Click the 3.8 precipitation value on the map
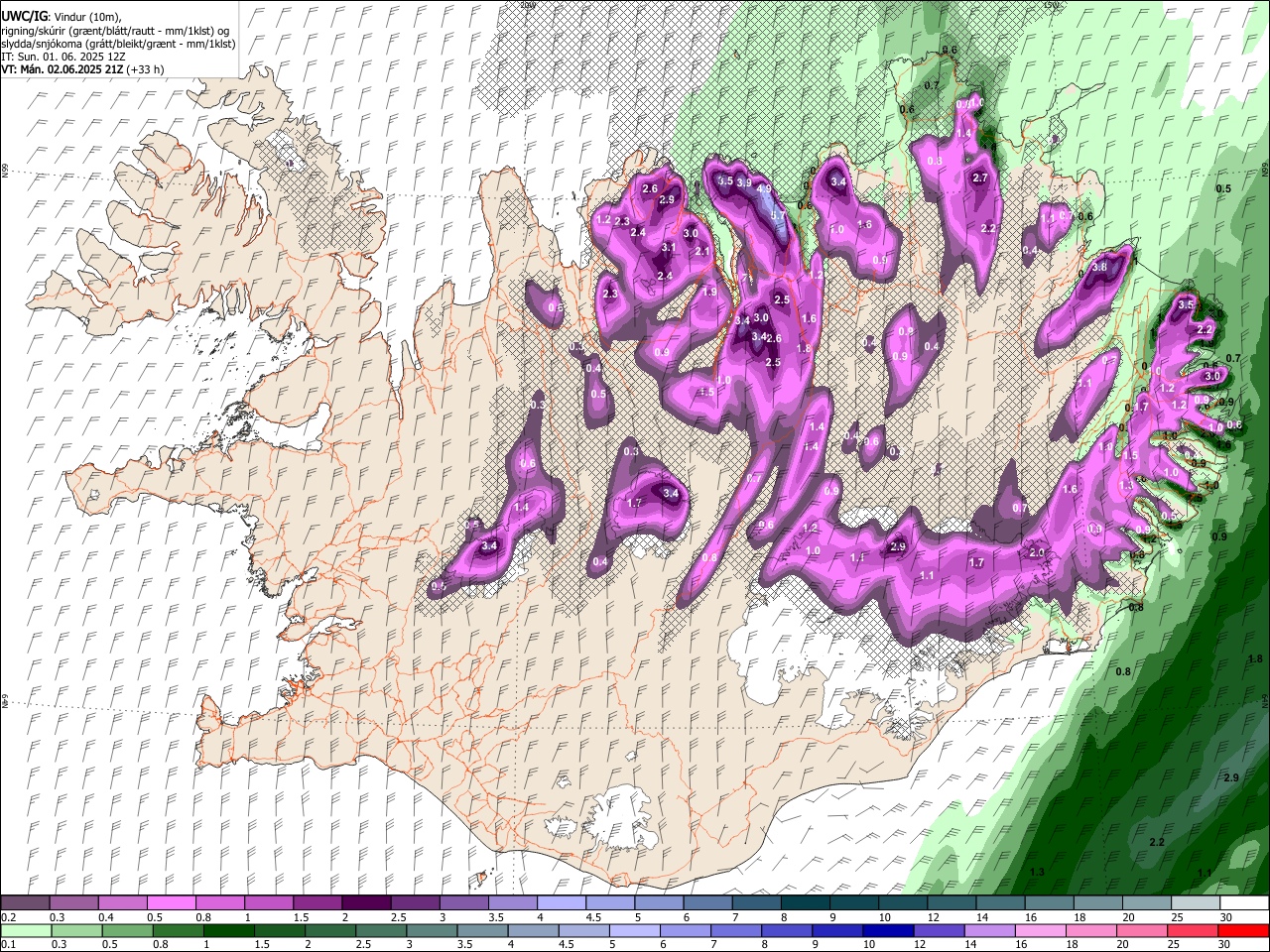1270x952 pixels. coord(1099,267)
